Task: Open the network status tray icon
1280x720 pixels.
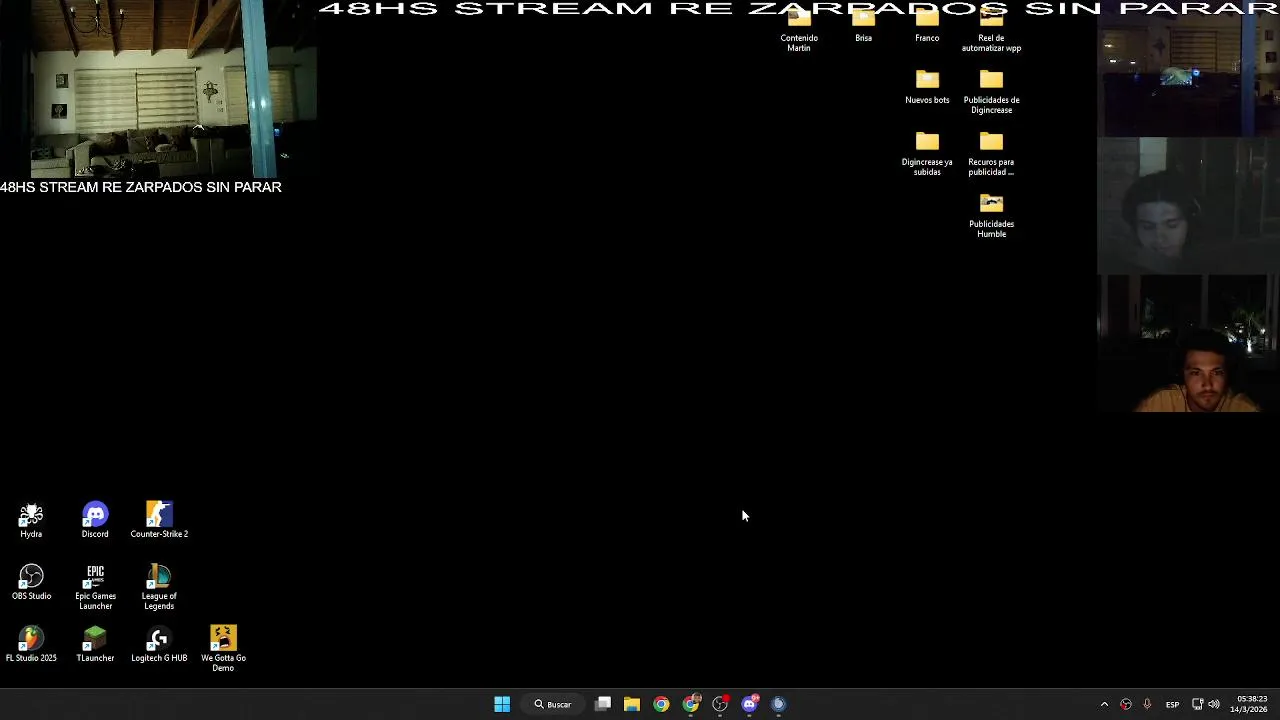Action: (1197, 704)
